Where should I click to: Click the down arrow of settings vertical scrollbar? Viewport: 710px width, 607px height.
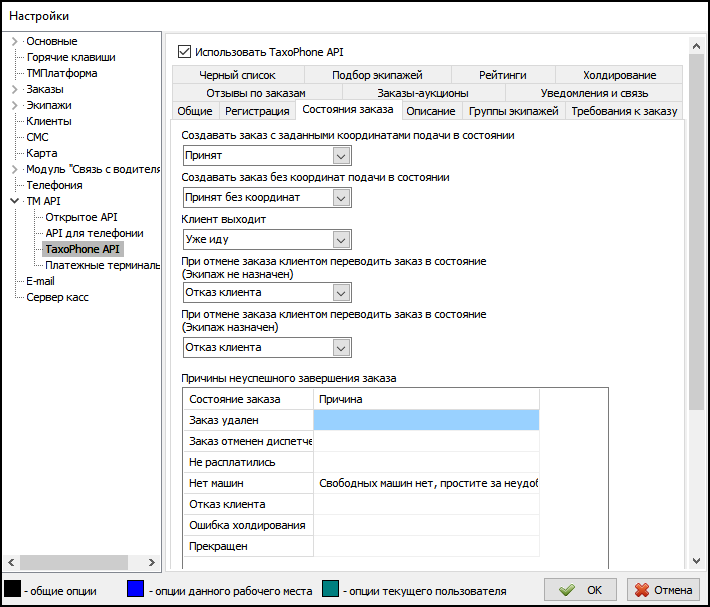(x=696, y=561)
